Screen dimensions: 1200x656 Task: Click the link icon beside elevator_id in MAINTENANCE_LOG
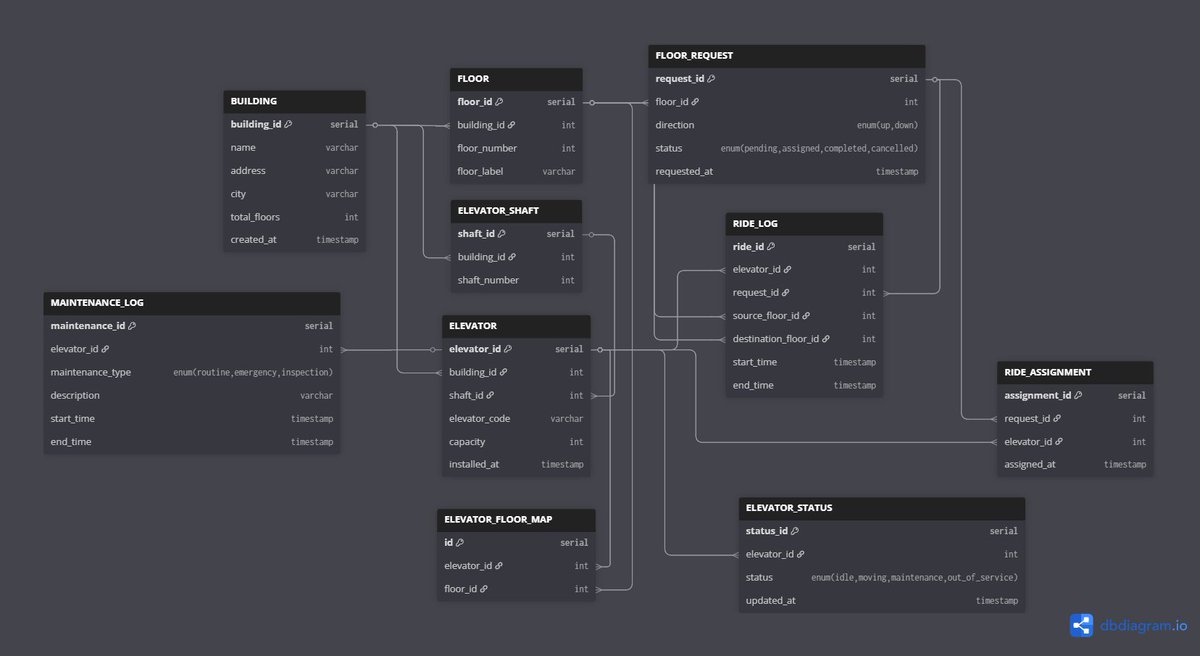point(105,349)
